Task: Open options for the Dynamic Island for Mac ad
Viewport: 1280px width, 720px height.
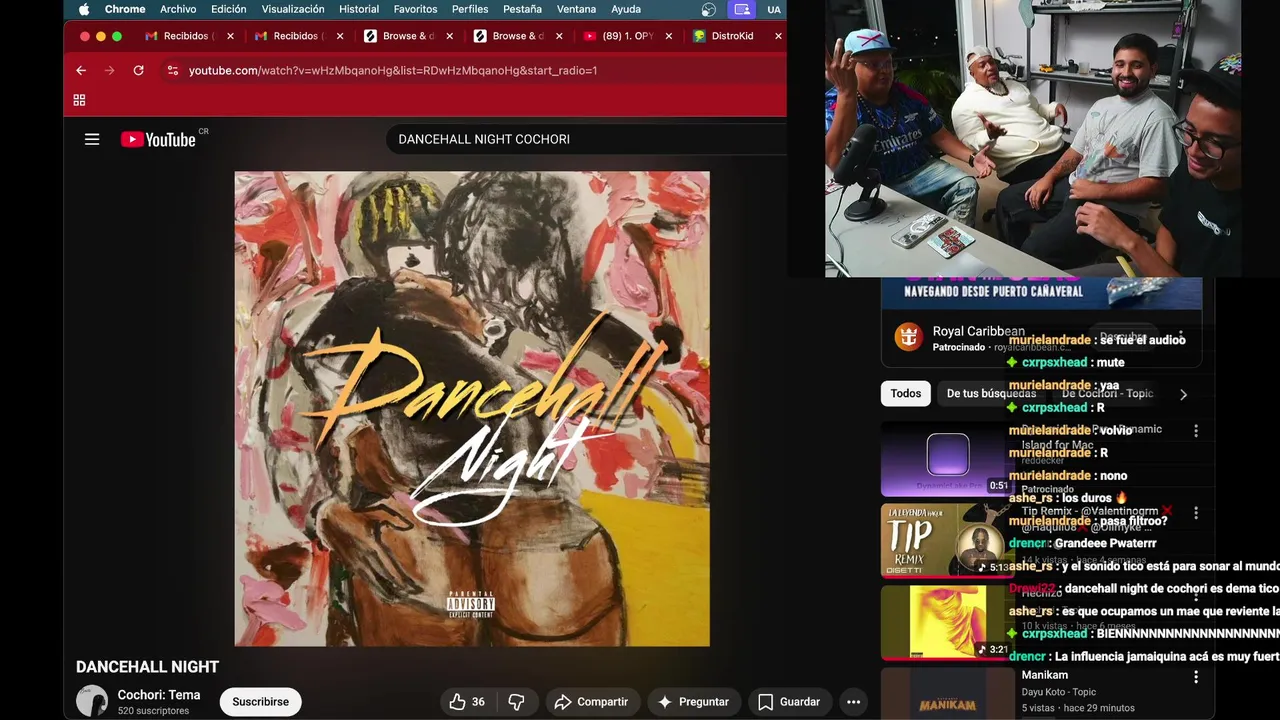Action: [x=1196, y=431]
